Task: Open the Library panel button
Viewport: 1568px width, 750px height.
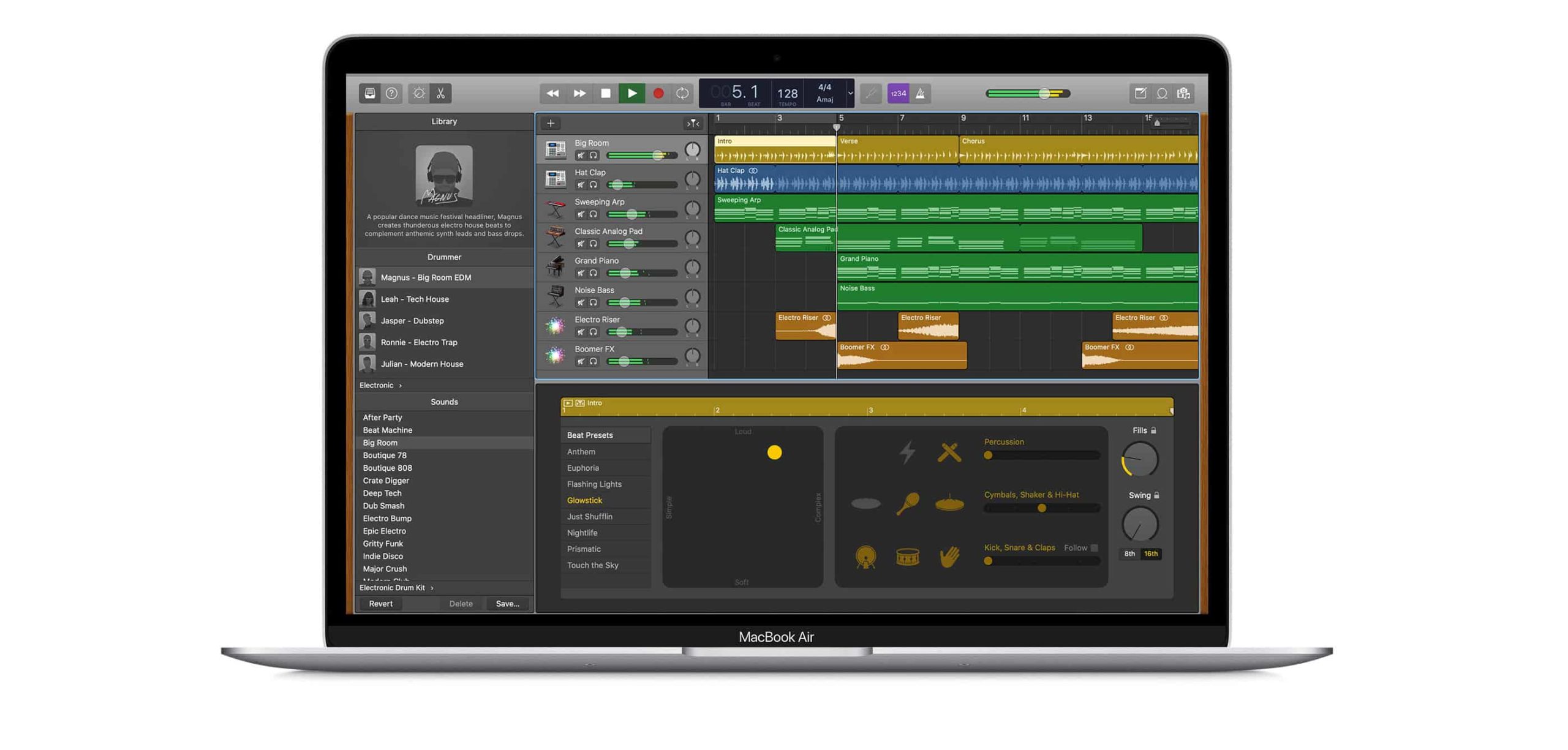Action: (369, 93)
